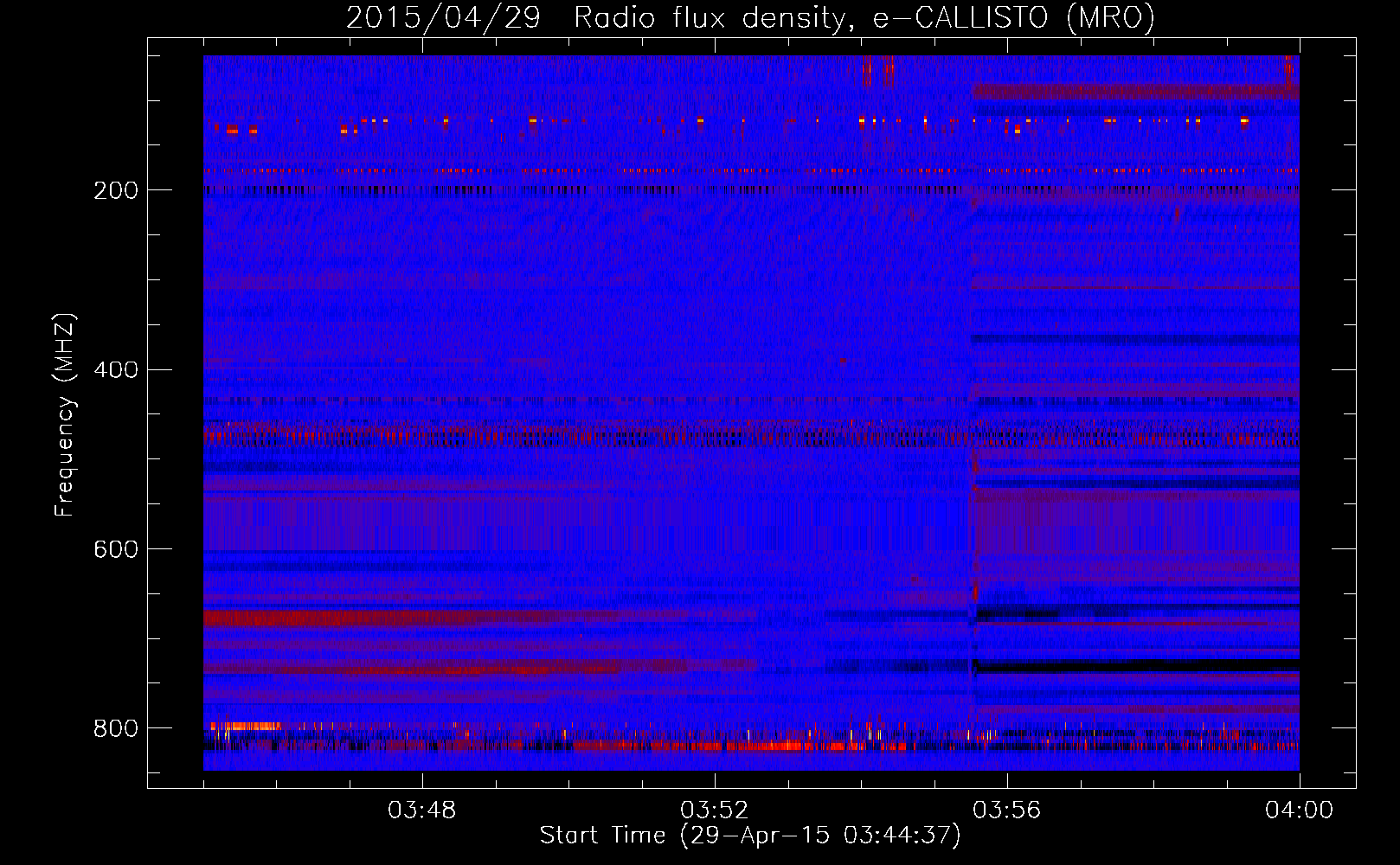Click the 400 frequency tick label

pyautogui.click(x=116, y=370)
